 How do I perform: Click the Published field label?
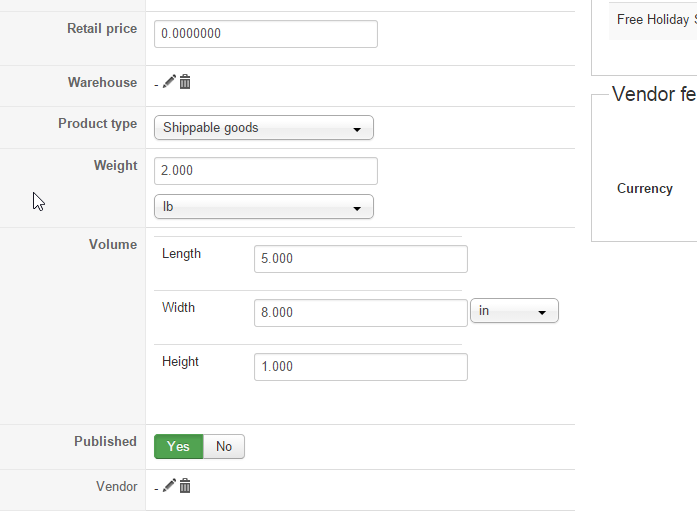[x=105, y=442]
